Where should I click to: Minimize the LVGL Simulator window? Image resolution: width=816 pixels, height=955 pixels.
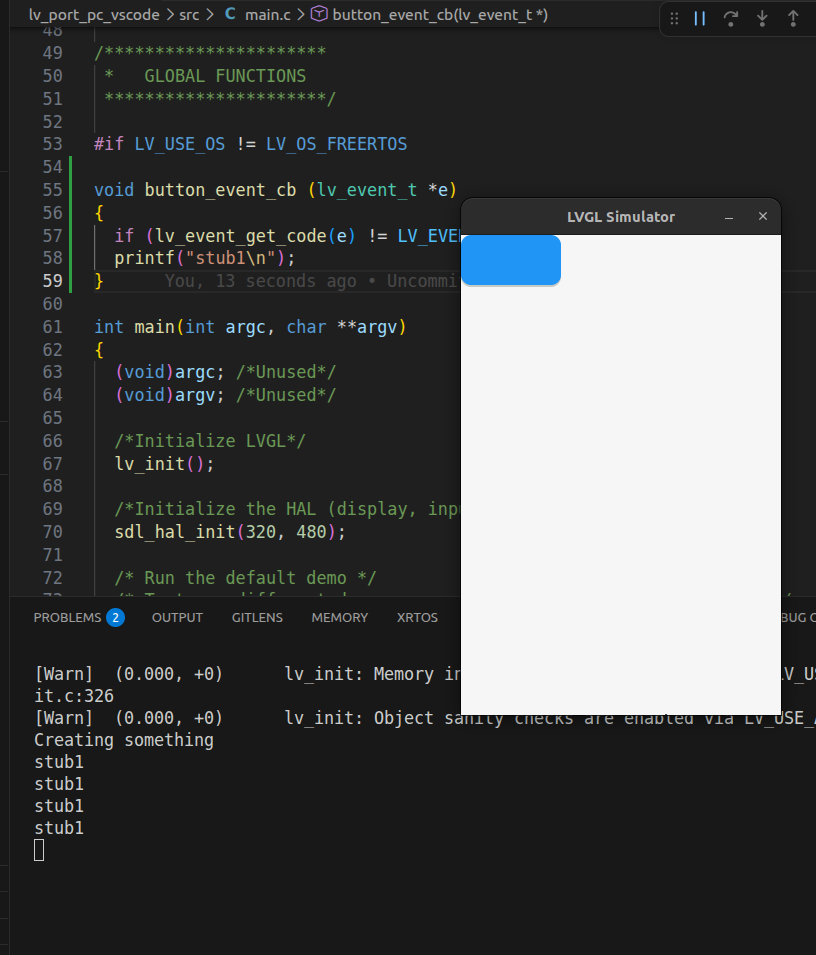729,217
